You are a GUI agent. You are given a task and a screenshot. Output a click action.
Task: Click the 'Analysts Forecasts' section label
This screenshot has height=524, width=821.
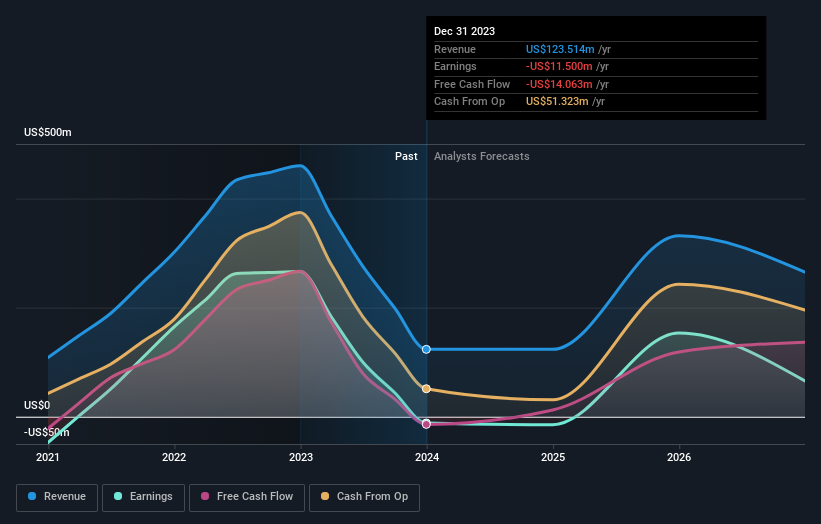pyautogui.click(x=482, y=156)
